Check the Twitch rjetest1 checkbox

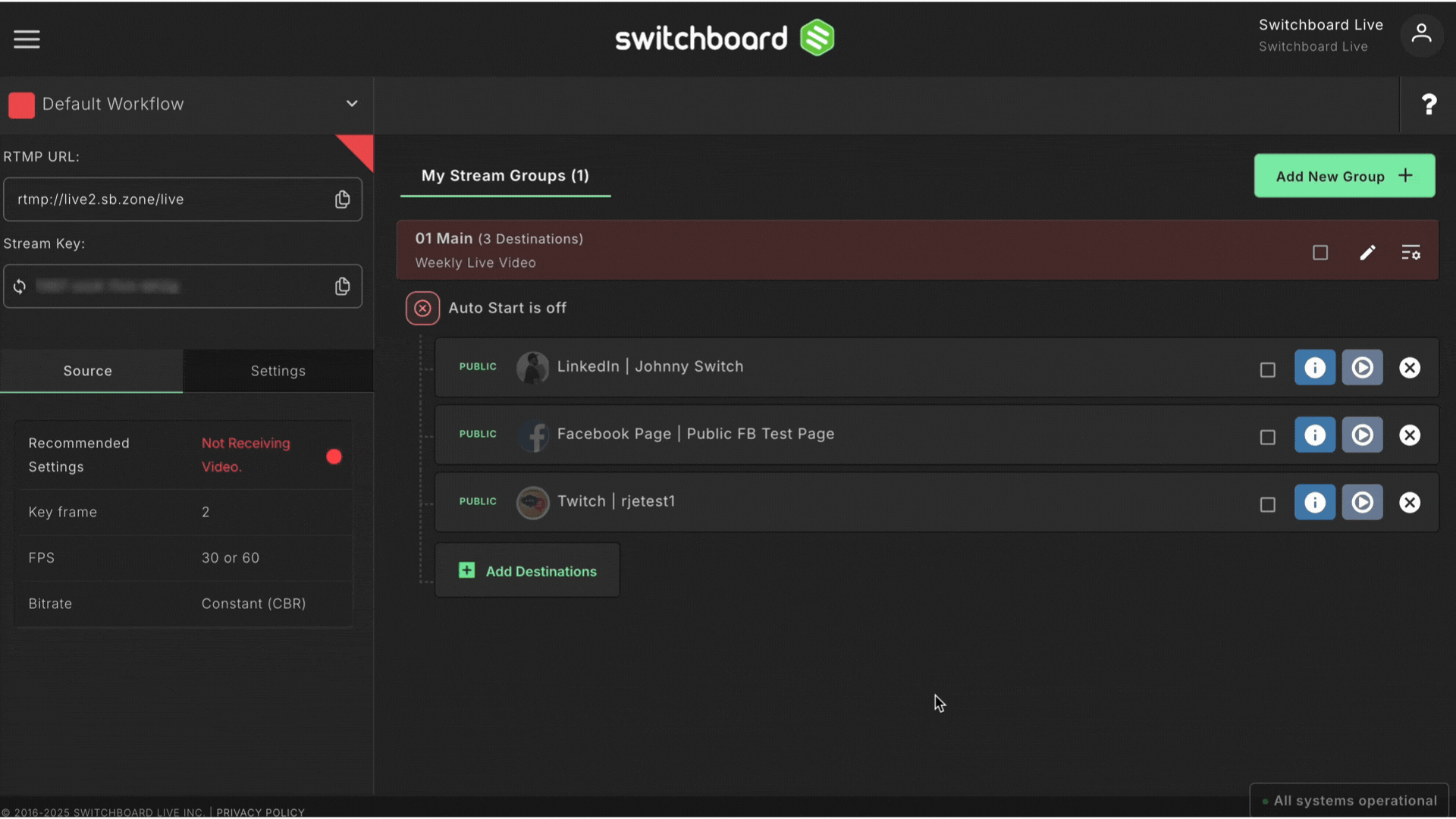click(x=1267, y=505)
